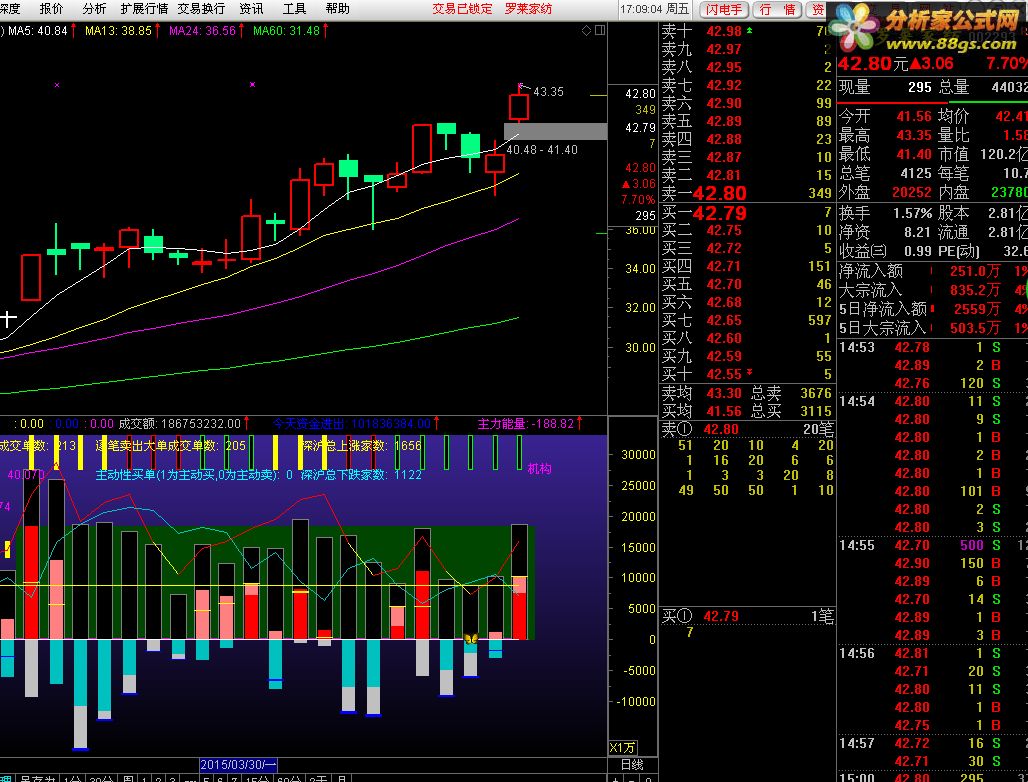
Task: Click the 14:55 trade with volume 500
Action: [x=972, y=545]
